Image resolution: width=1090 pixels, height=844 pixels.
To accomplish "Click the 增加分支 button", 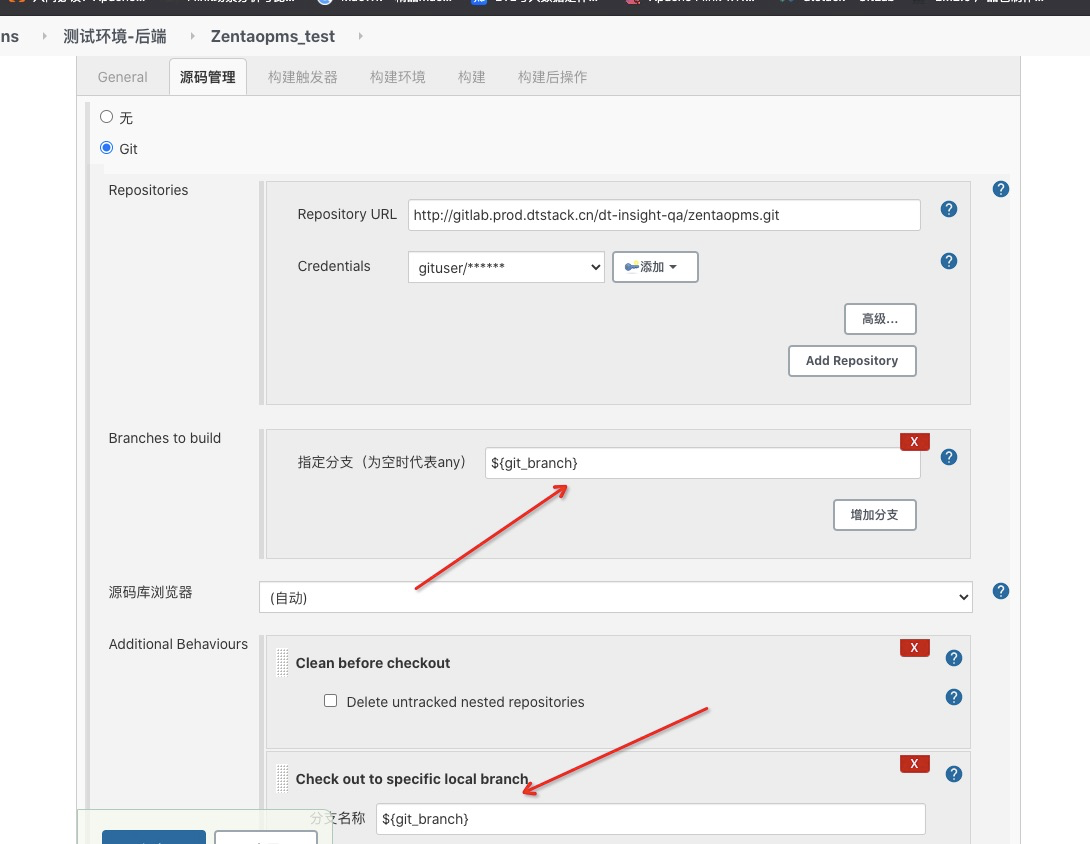I will (875, 515).
